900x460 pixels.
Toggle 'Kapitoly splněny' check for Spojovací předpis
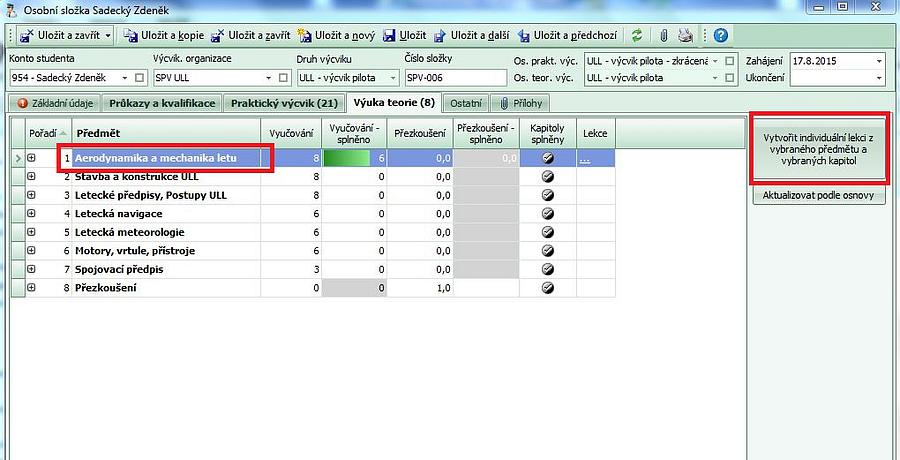(x=547, y=270)
